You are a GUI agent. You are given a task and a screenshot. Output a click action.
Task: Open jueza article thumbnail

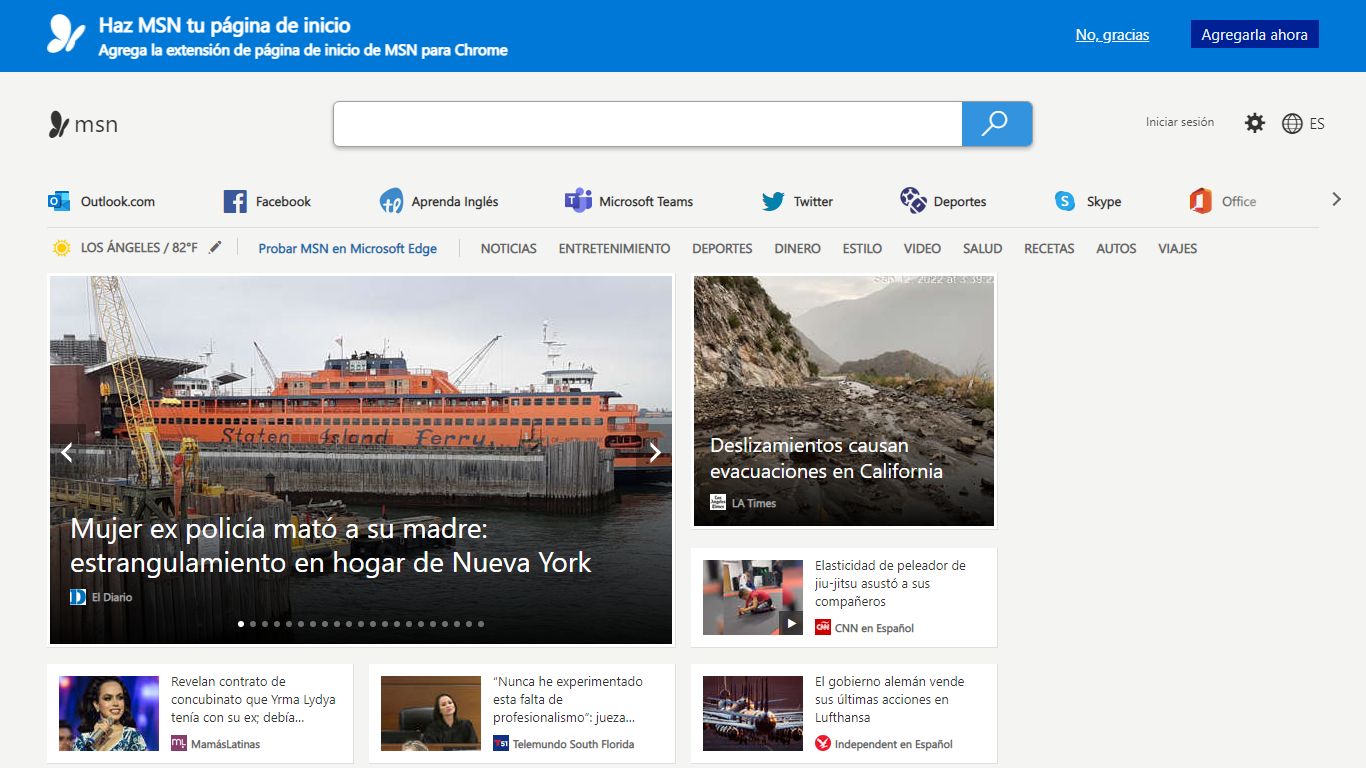pos(431,713)
